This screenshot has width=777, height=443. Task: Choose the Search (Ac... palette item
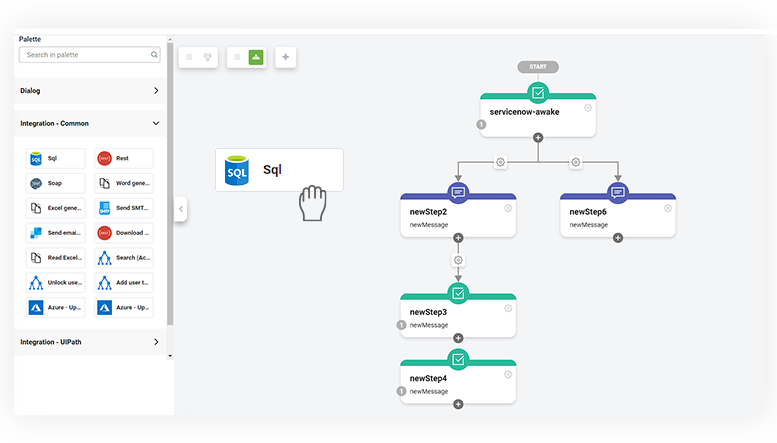coord(124,258)
